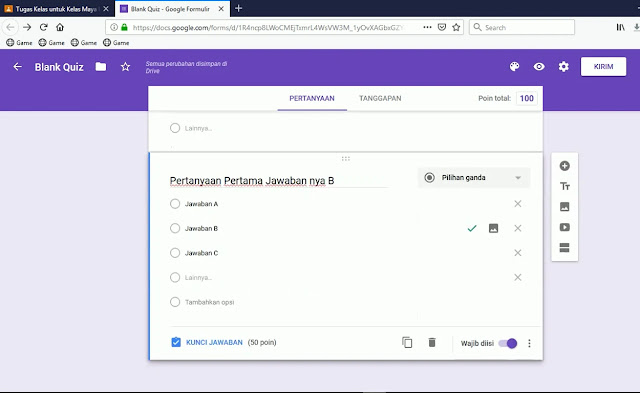
Task: Open a new browser tab
Action: coord(239,8)
